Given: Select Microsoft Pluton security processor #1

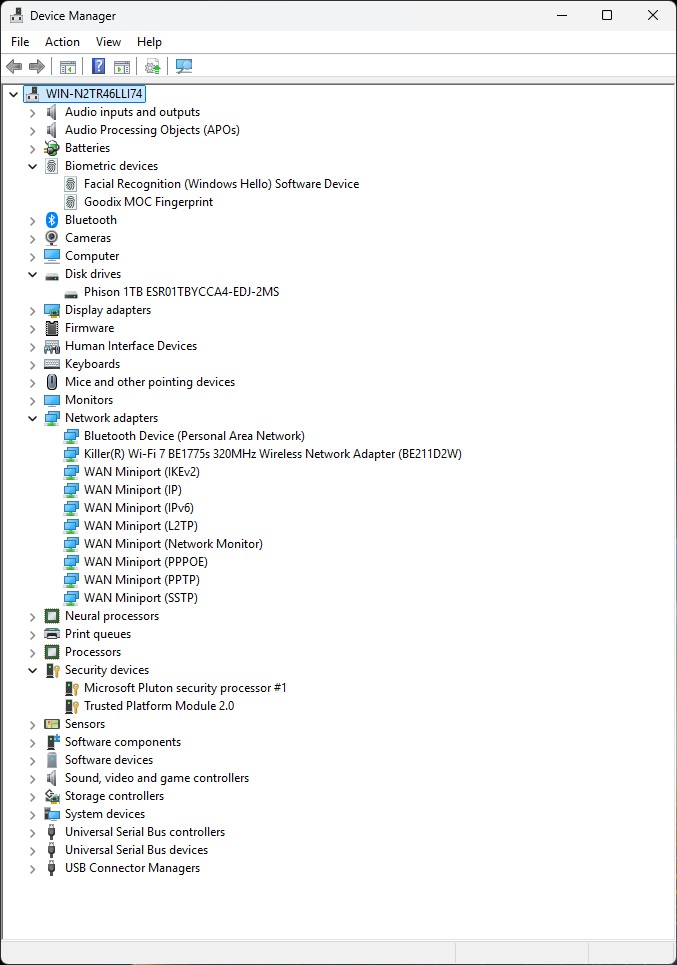Looking at the screenshot, I should pyautogui.click(x=185, y=688).
